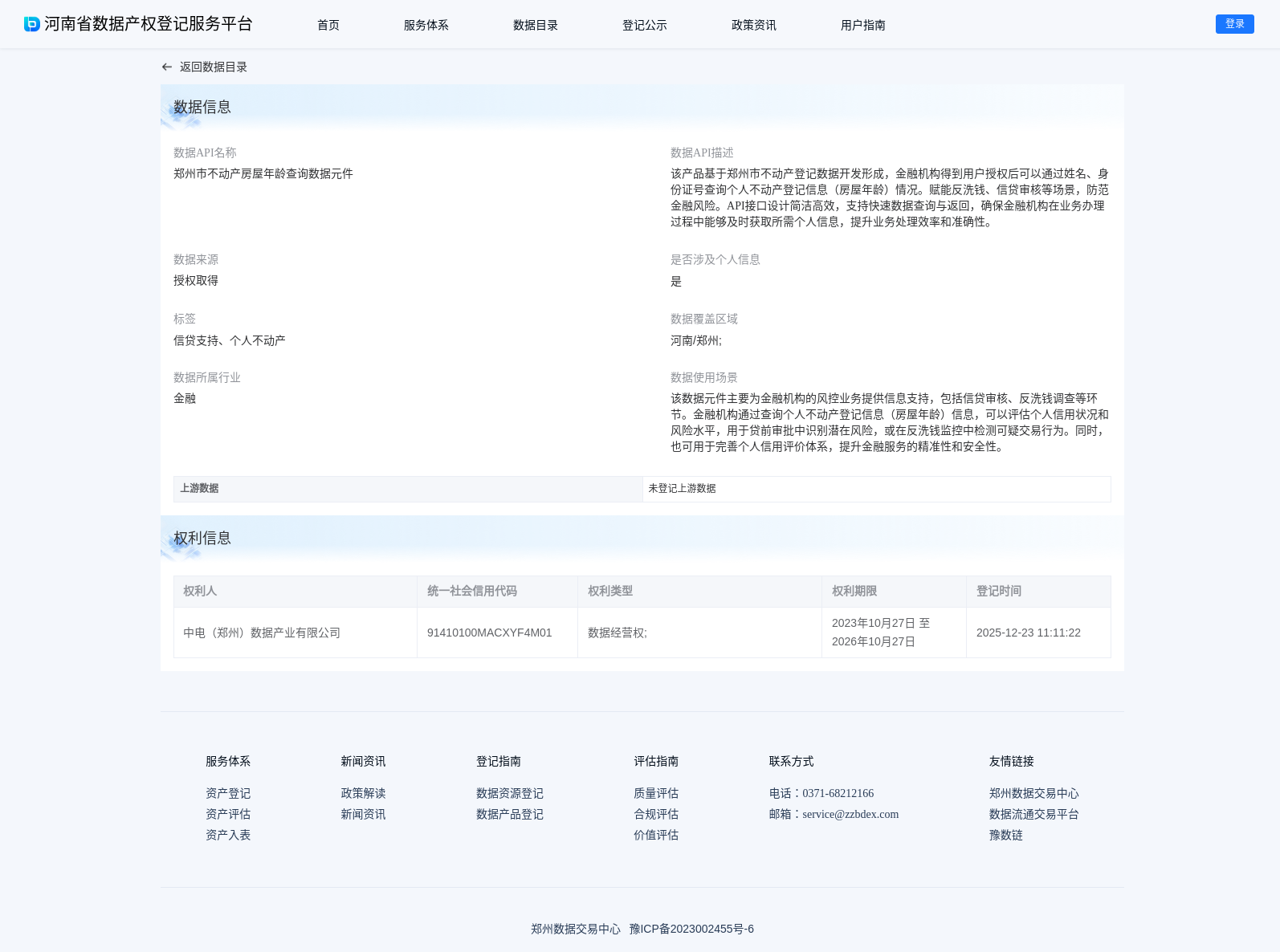The height and width of the screenshot is (952, 1280).
Task: Click email service@zzbdex.com
Action: [x=850, y=814]
